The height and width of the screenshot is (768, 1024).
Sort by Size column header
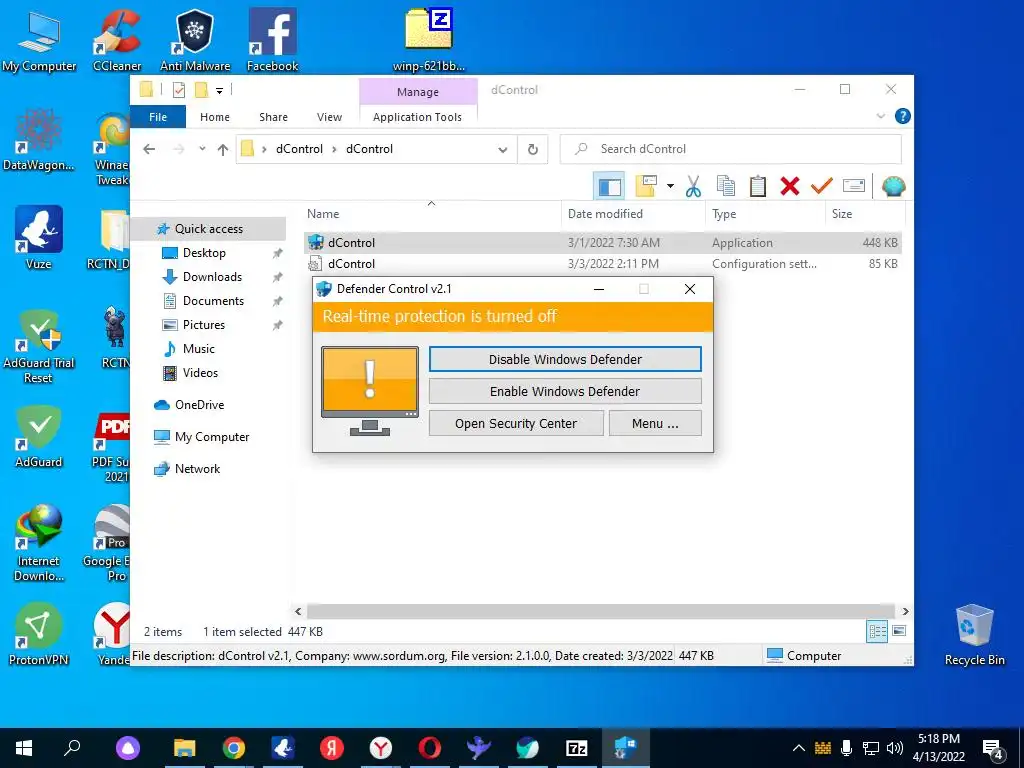coord(864,214)
